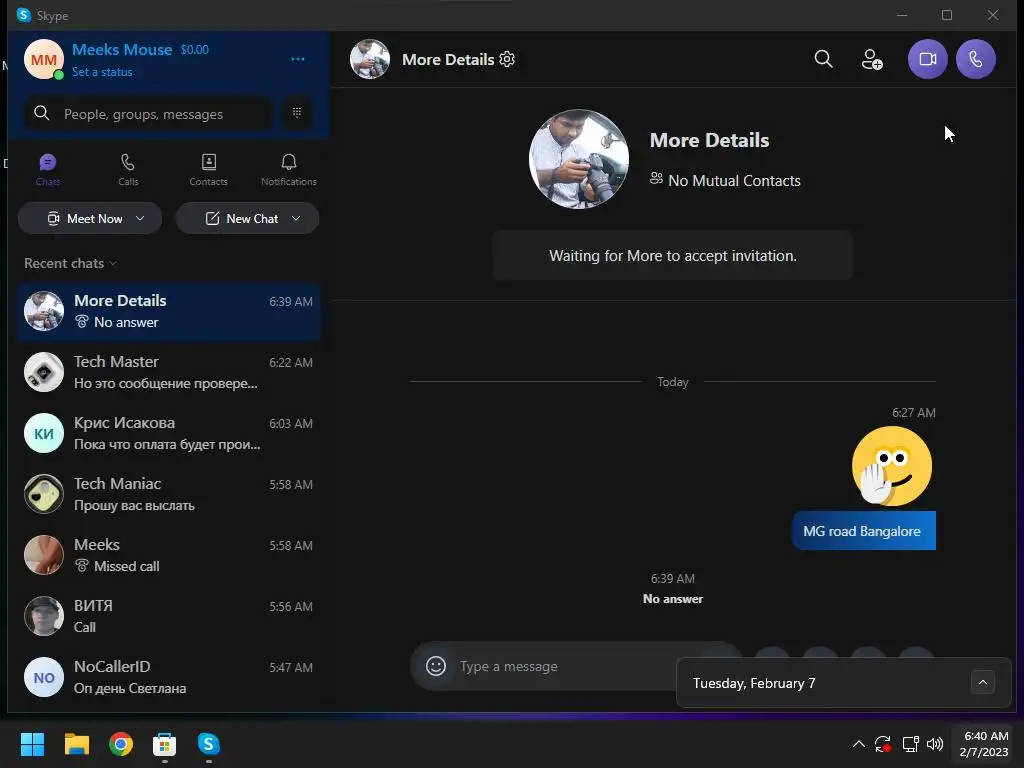The image size is (1024, 768).
Task: Click the sync tray icon with red dot
Action: click(883, 743)
